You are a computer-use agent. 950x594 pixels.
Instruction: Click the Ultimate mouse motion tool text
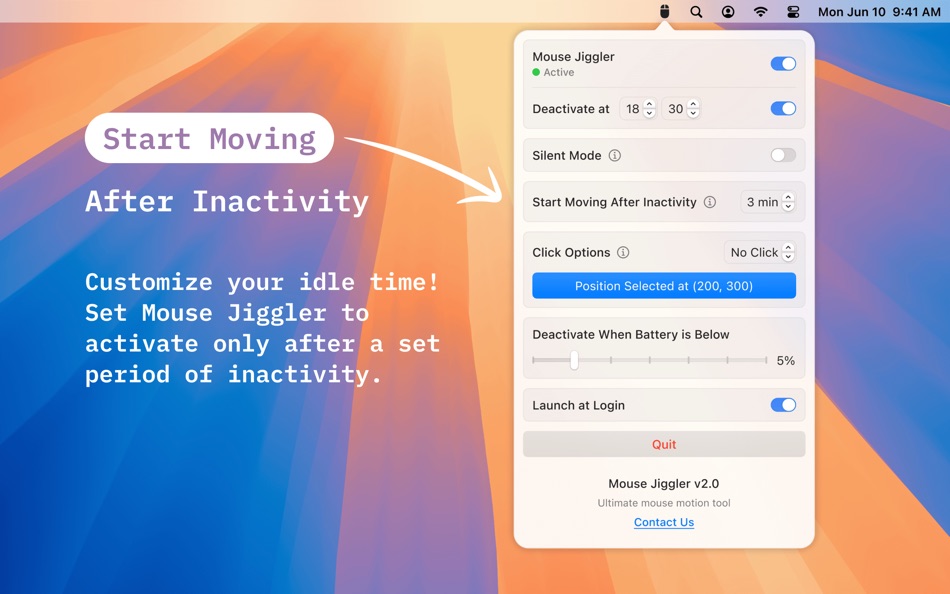point(664,503)
